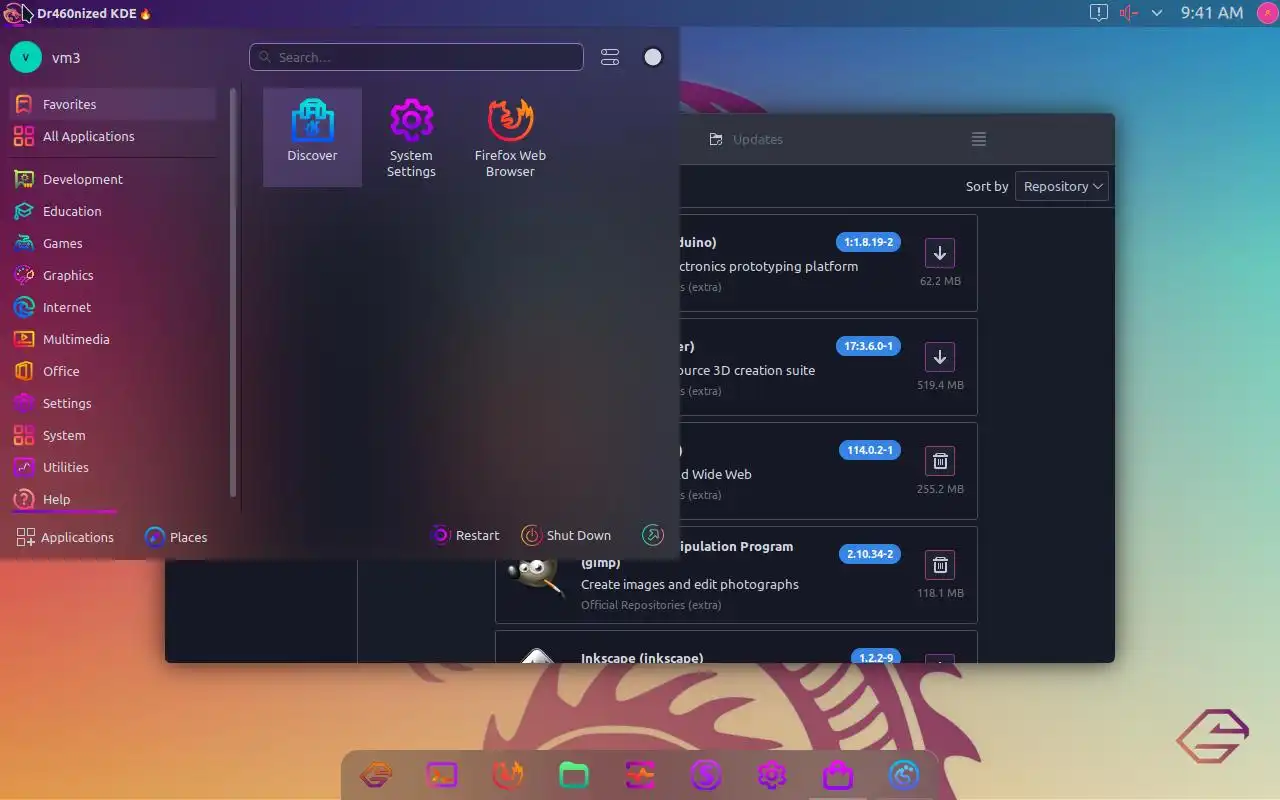Switch to the Places tab

point(176,537)
